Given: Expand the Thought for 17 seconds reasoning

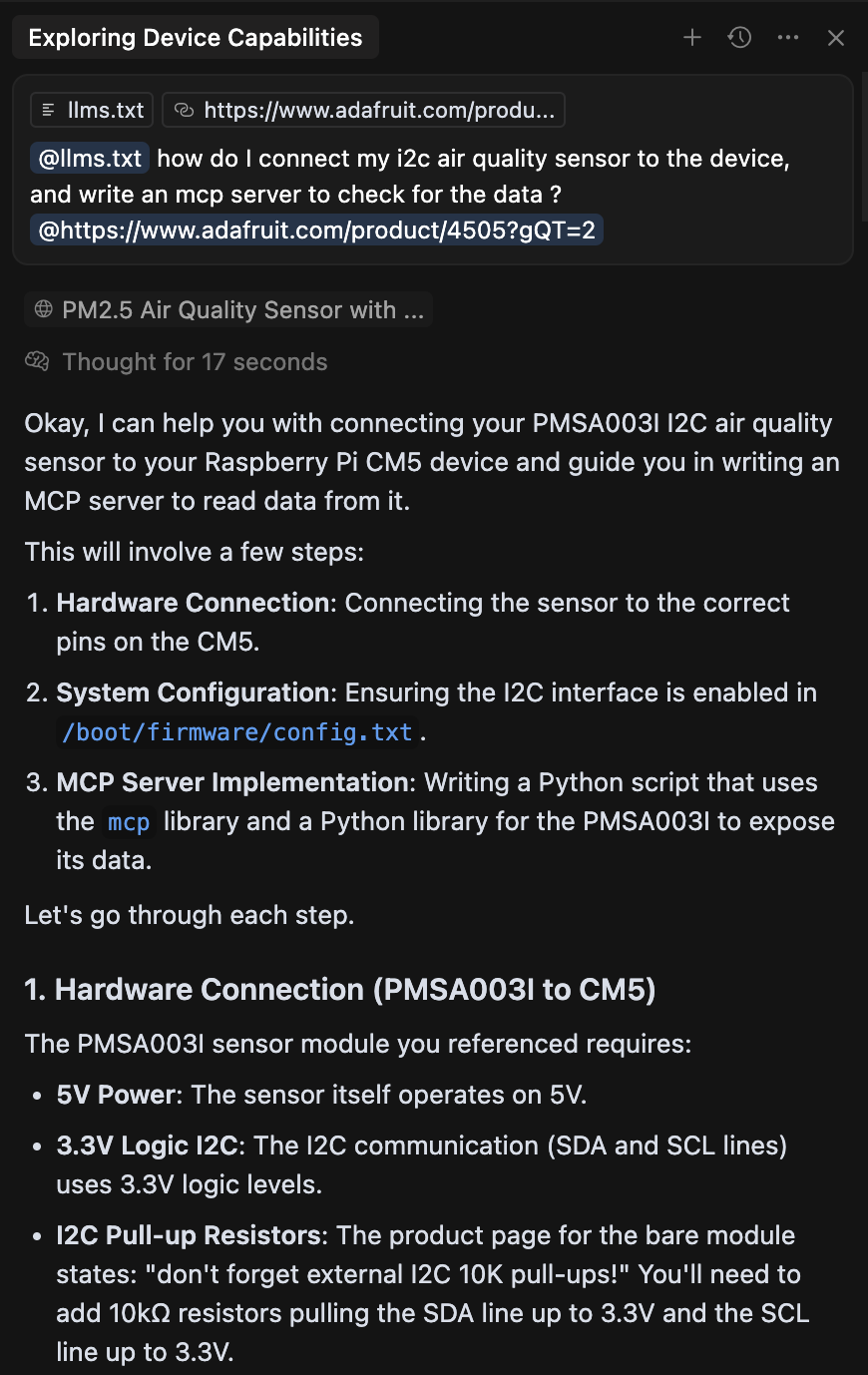Looking at the screenshot, I should [x=195, y=361].
